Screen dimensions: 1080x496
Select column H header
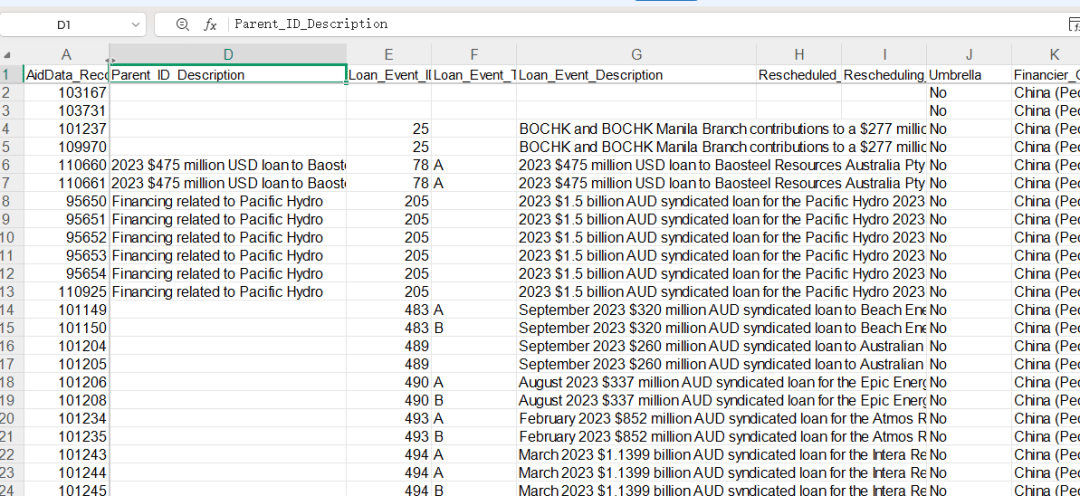(798, 55)
